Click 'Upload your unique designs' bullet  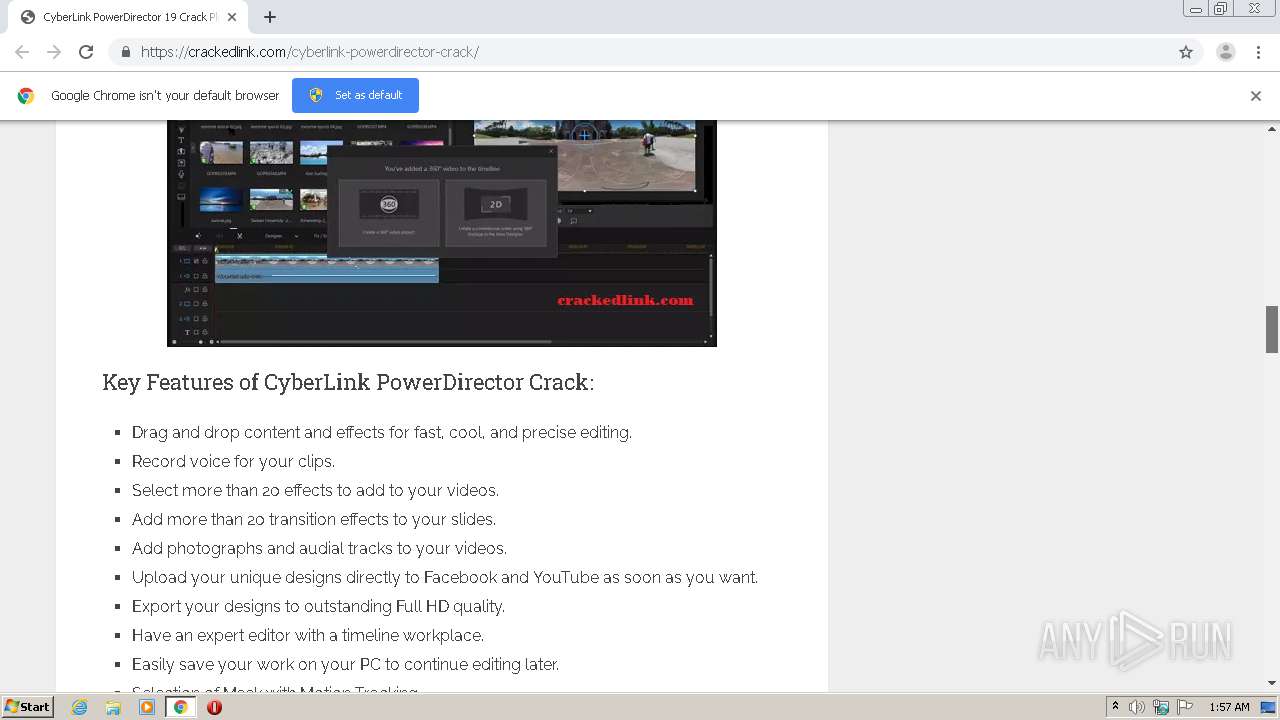(445, 577)
